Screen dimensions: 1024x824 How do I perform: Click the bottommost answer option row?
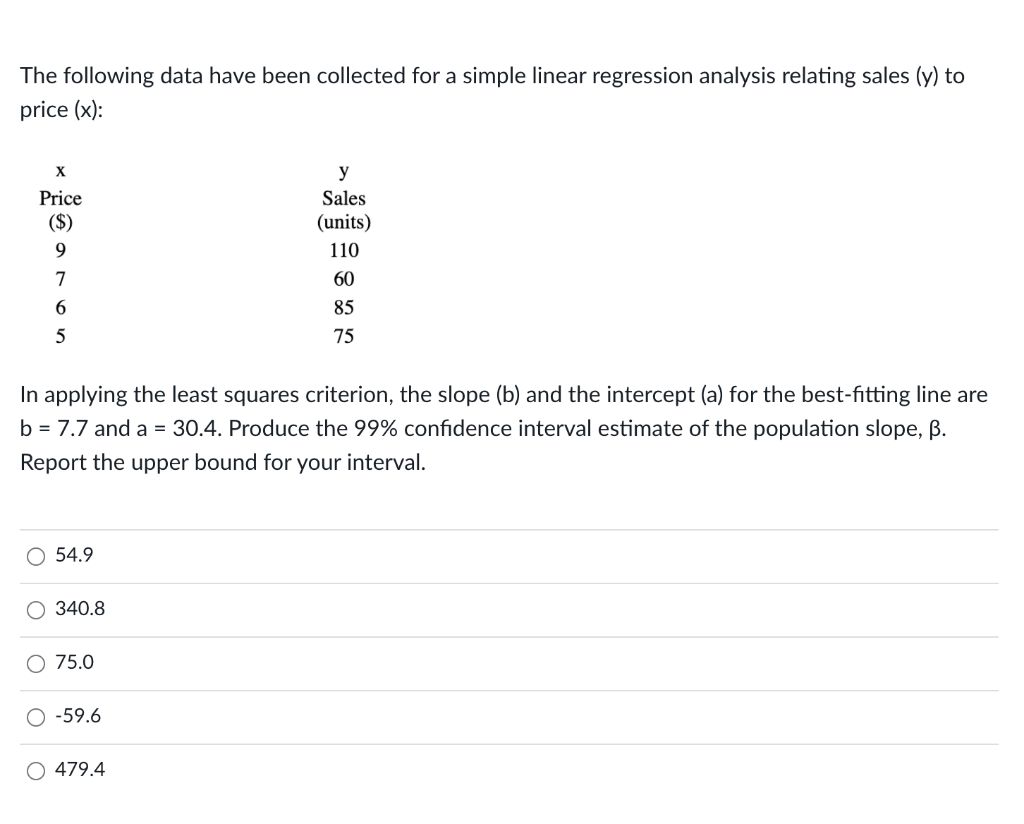coord(500,770)
